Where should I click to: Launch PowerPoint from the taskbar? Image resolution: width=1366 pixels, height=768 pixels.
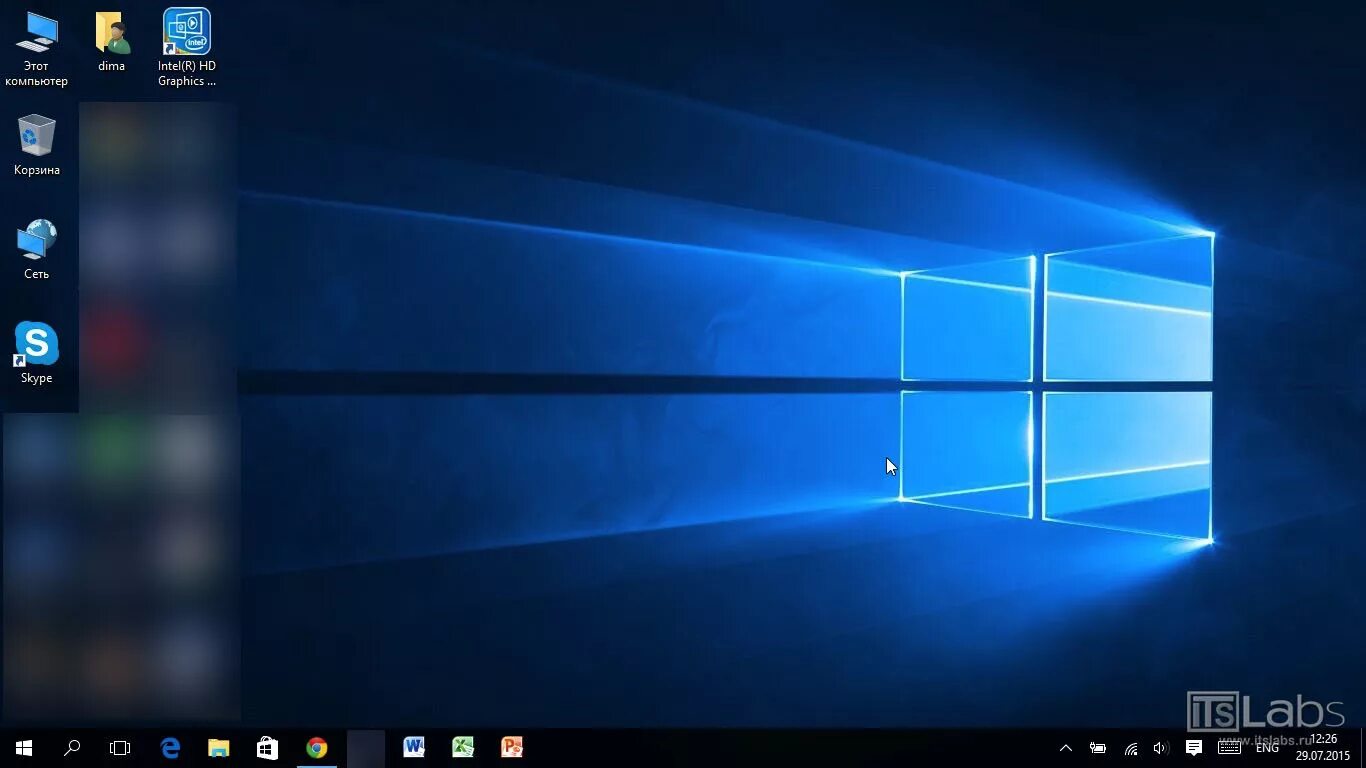pos(512,748)
